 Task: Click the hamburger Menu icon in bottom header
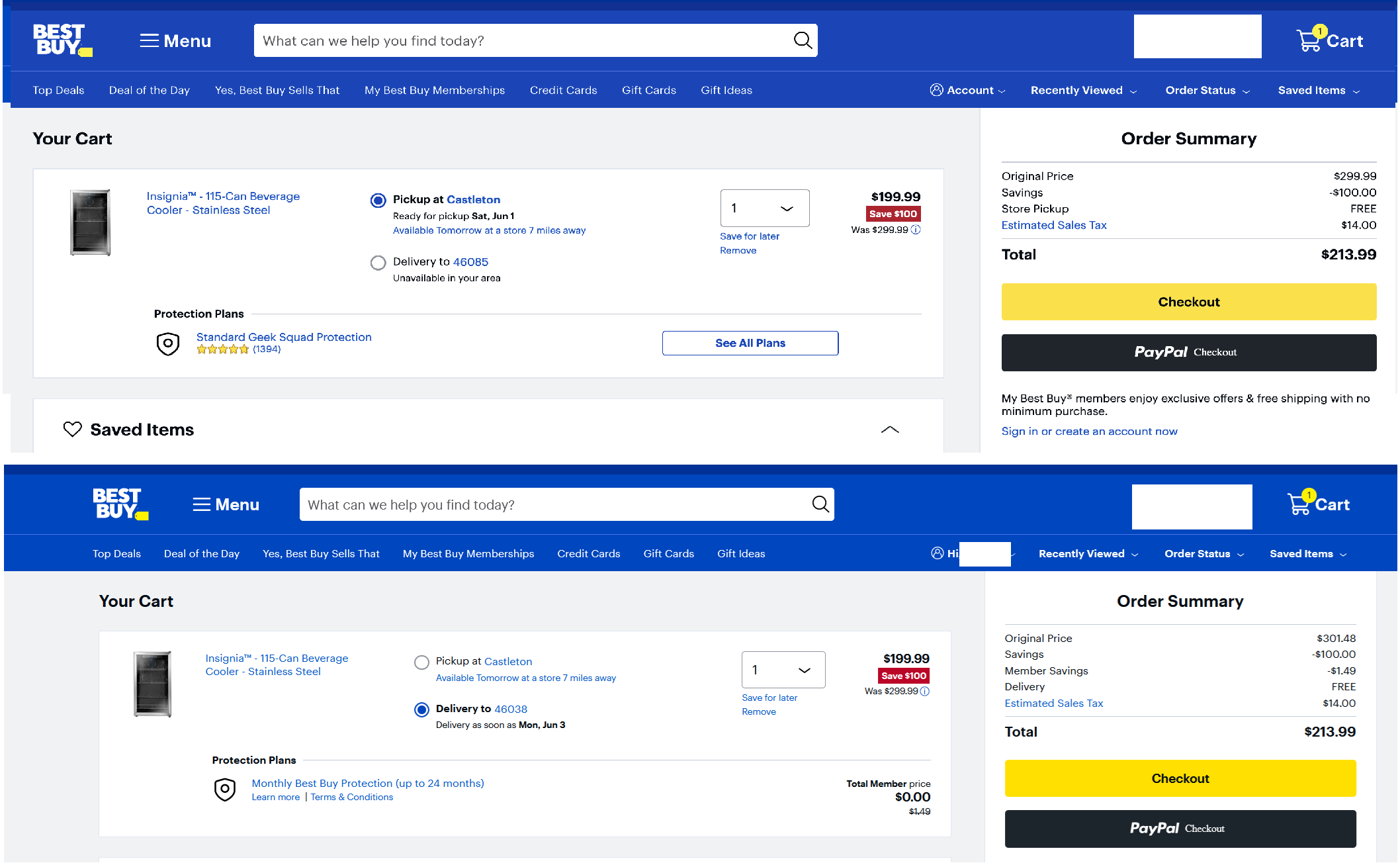tap(202, 505)
